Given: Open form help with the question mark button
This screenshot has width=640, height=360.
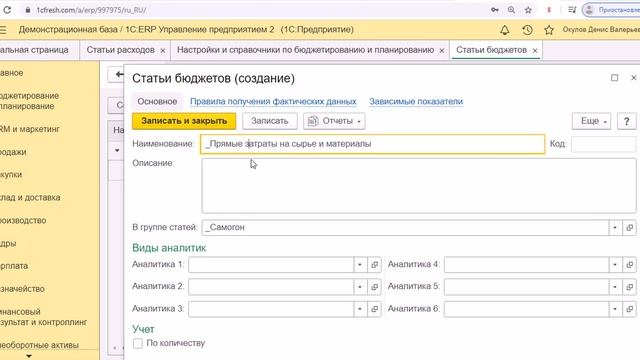Looking at the screenshot, I should 626,121.
